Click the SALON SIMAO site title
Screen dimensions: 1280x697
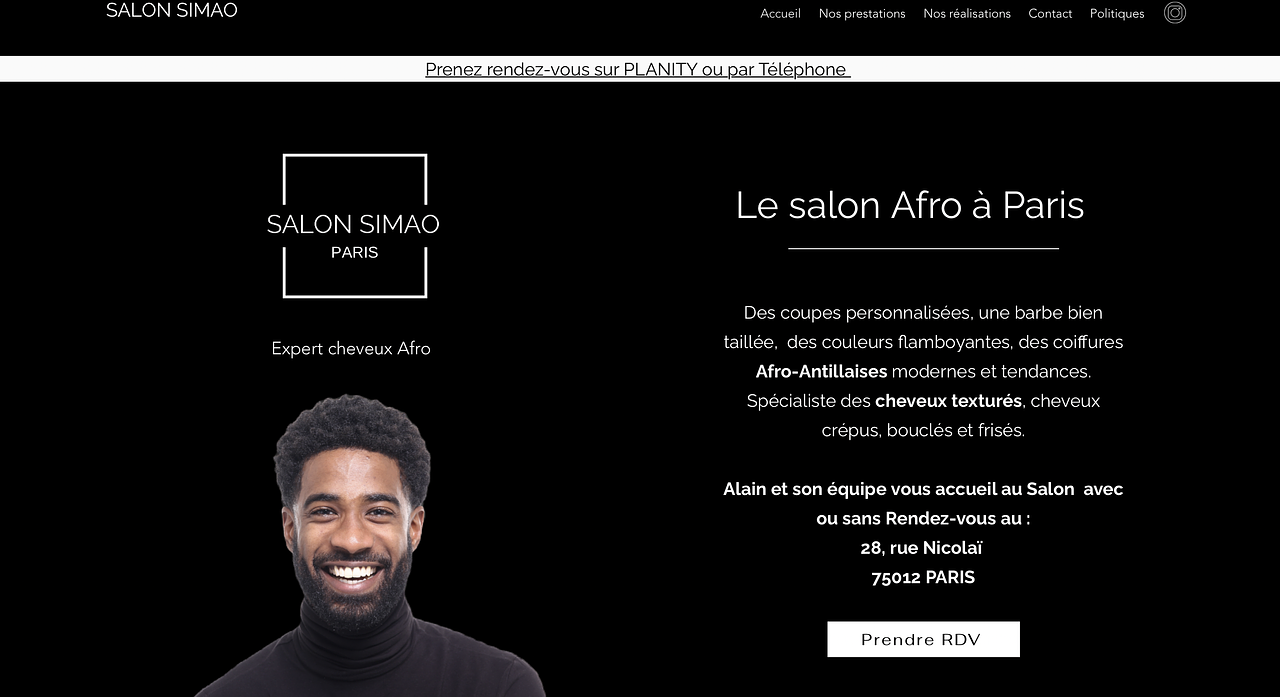[x=172, y=10]
